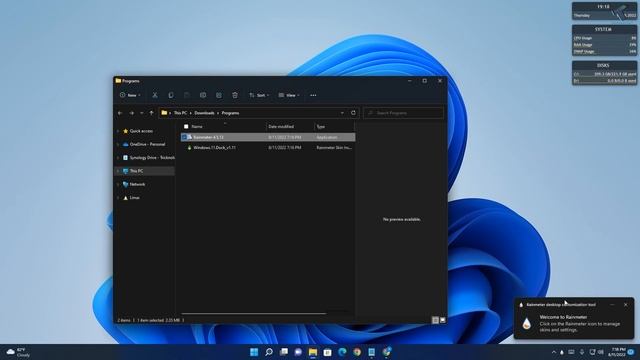The width and height of the screenshot is (640, 360).
Task: Click the Delete trash icon in Explorer toolbar
Action: coord(235,95)
